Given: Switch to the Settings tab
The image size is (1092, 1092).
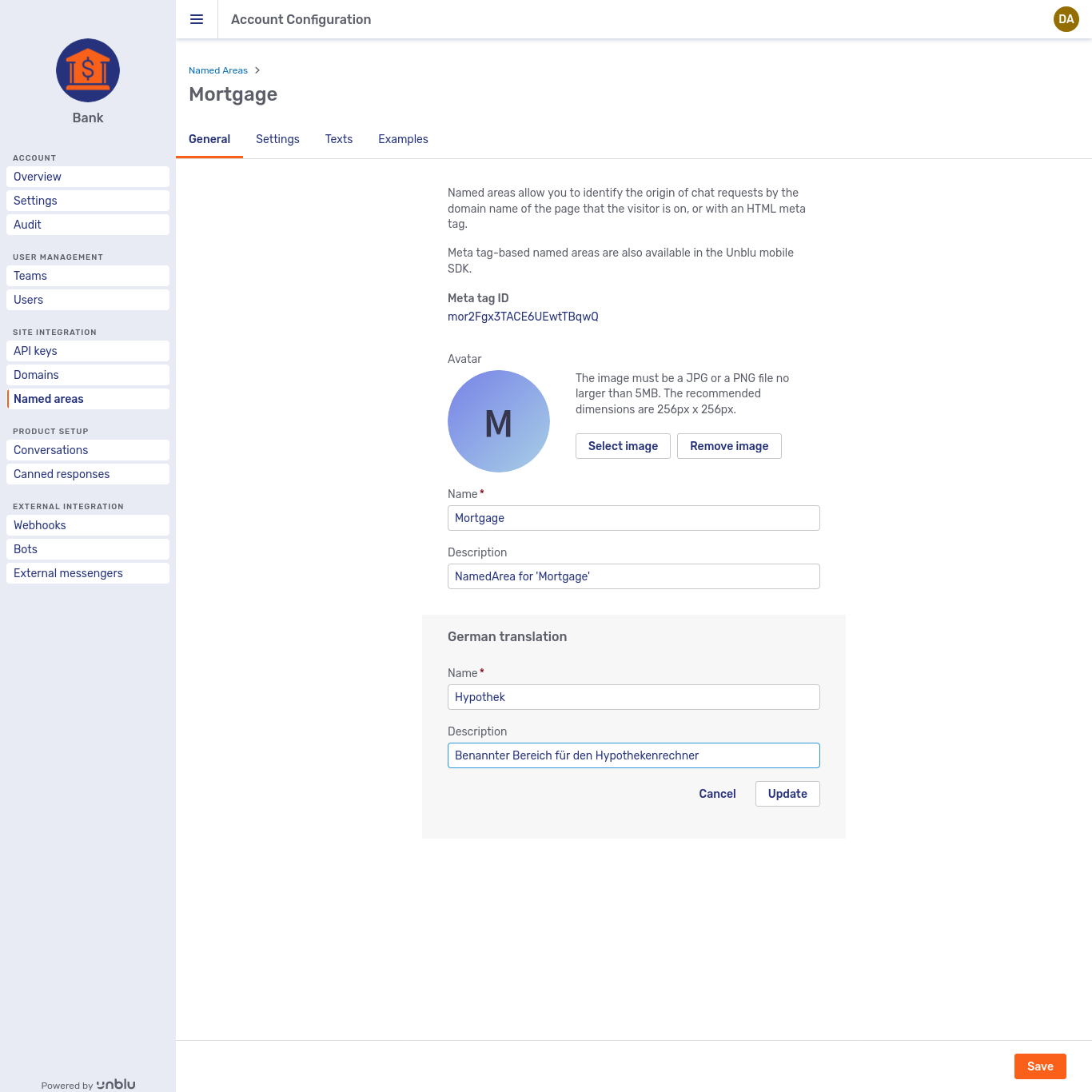Looking at the screenshot, I should point(277,139).
